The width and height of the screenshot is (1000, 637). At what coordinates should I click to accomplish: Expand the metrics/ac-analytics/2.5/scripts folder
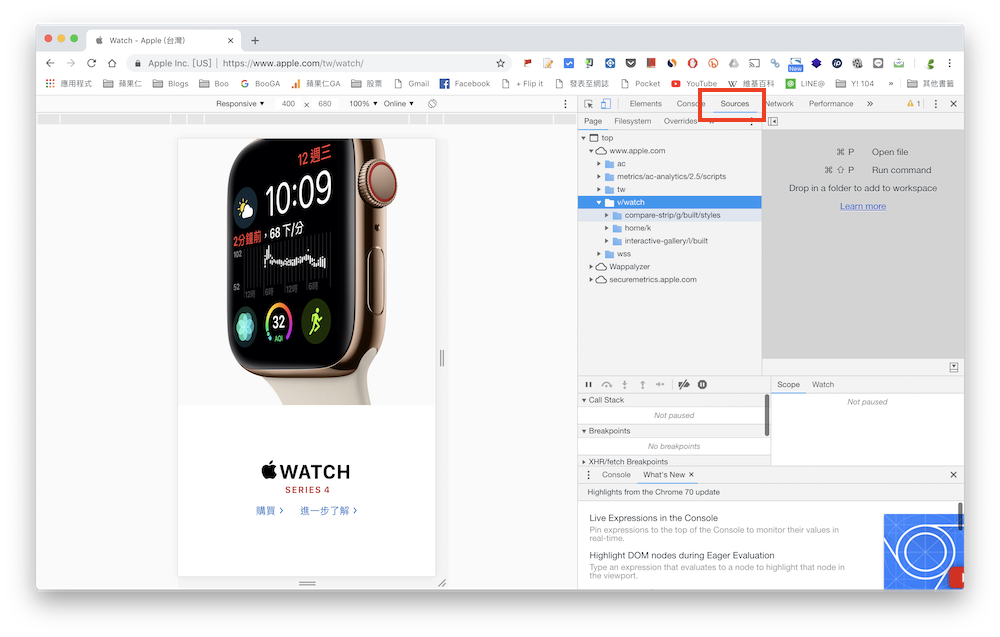[599, 177]
